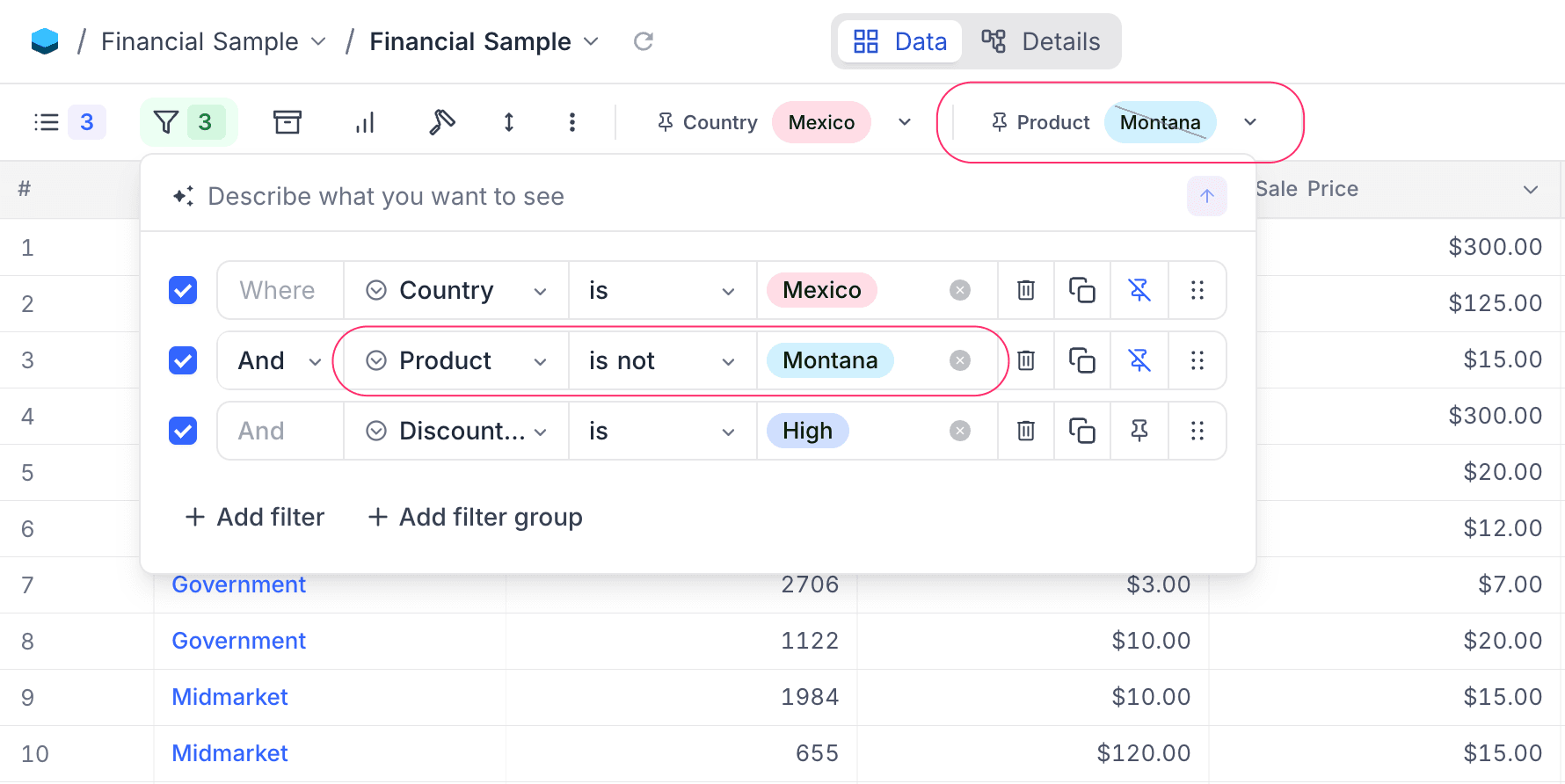
Task: Click the paint brush formatting icon
Action: 441,122
